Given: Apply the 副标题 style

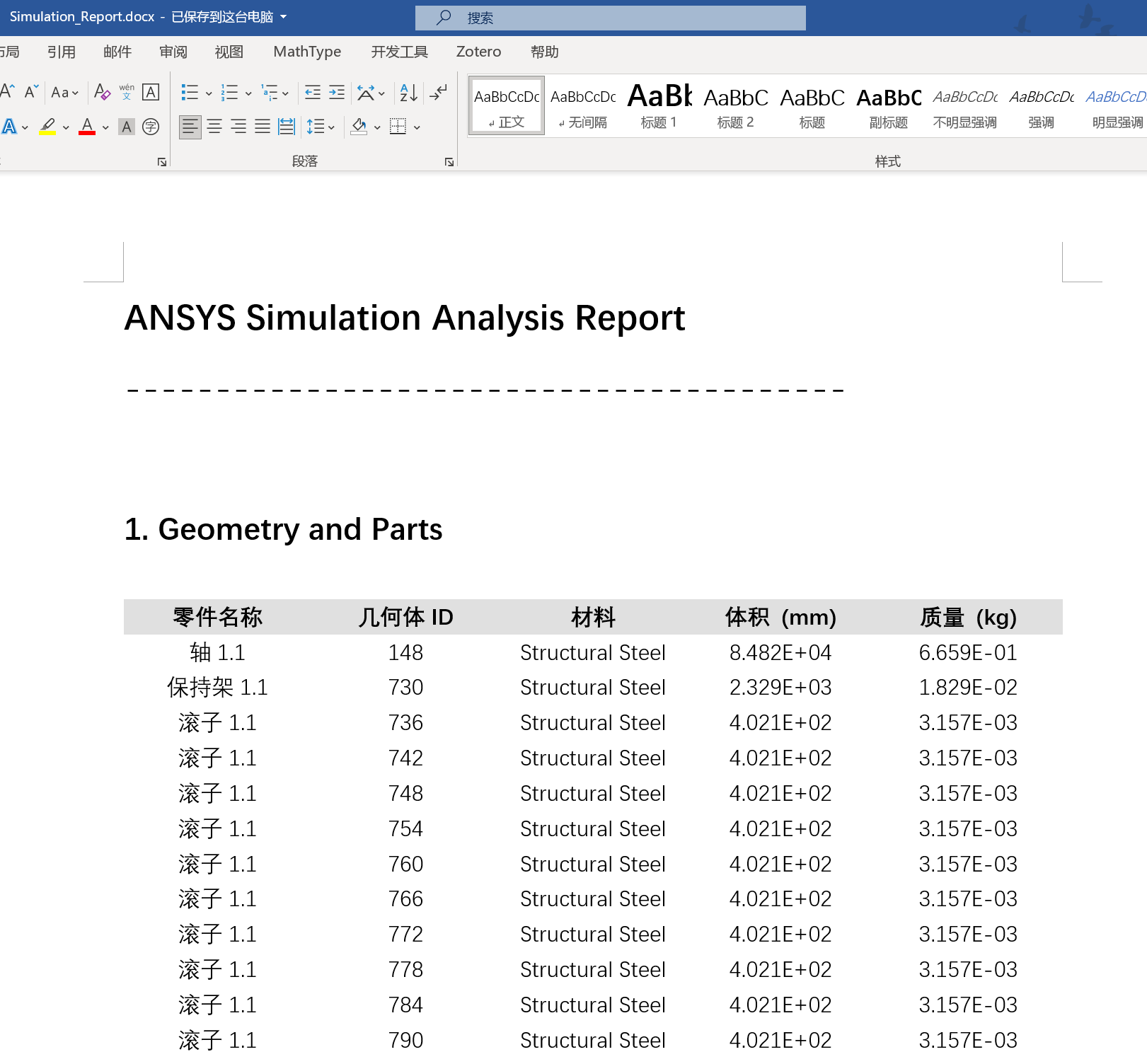Looking at the screenshot, I should [889, 106].
